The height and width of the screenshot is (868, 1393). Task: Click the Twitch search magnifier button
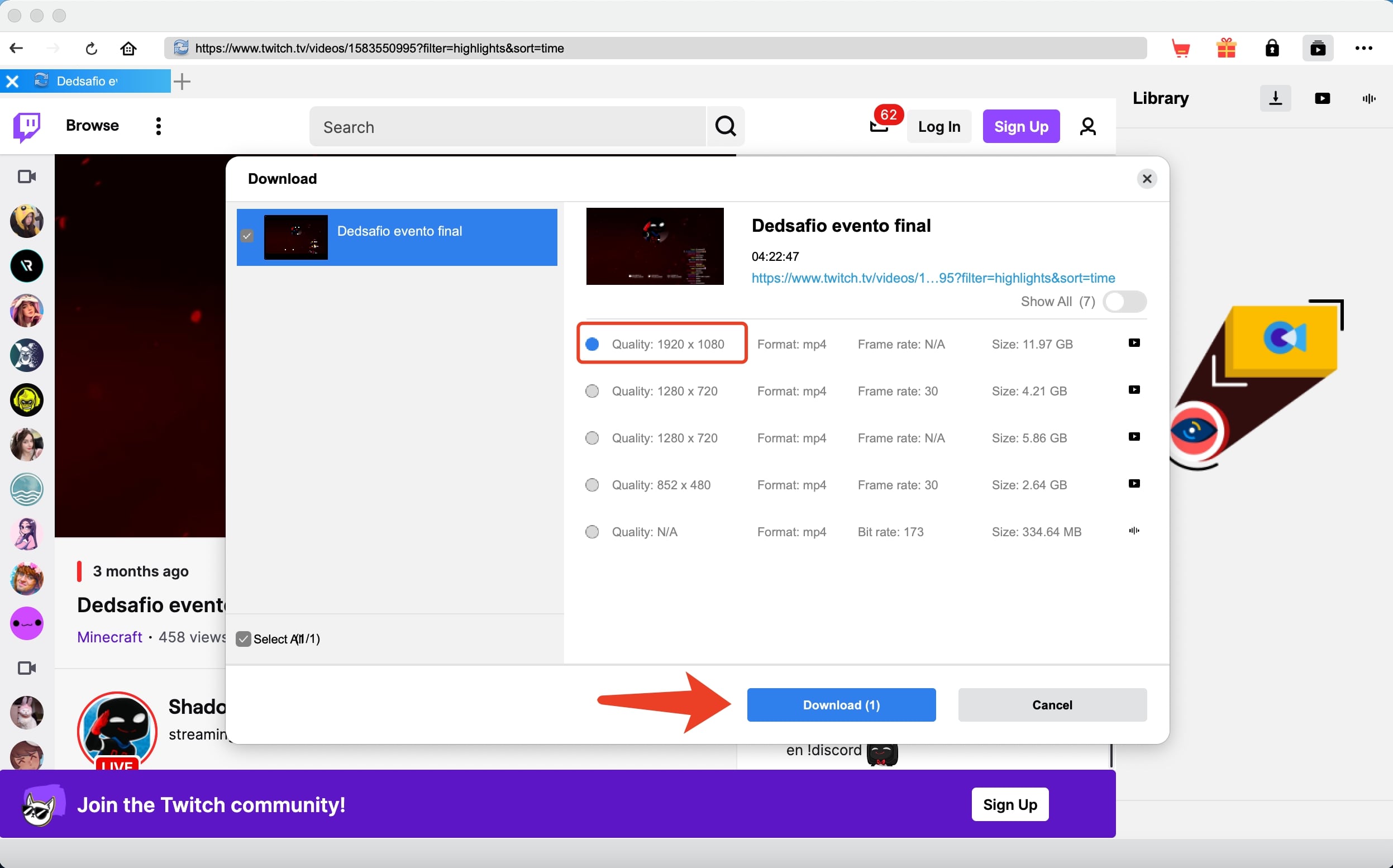(726, 126)
